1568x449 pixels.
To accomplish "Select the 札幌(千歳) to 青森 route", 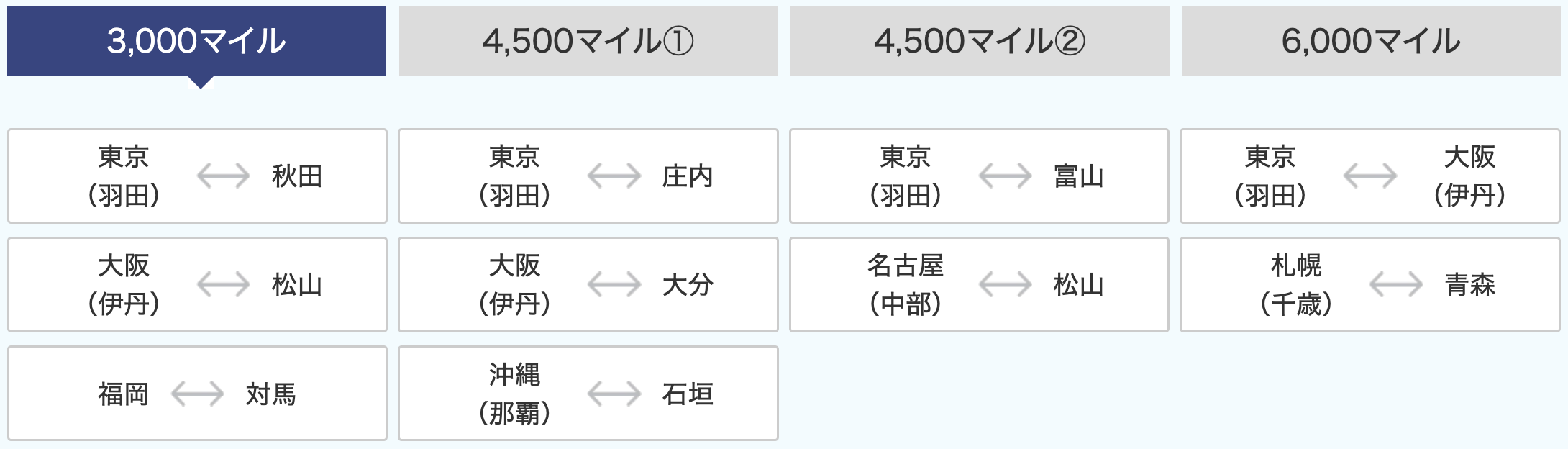I will click(x=1370, y=285).
